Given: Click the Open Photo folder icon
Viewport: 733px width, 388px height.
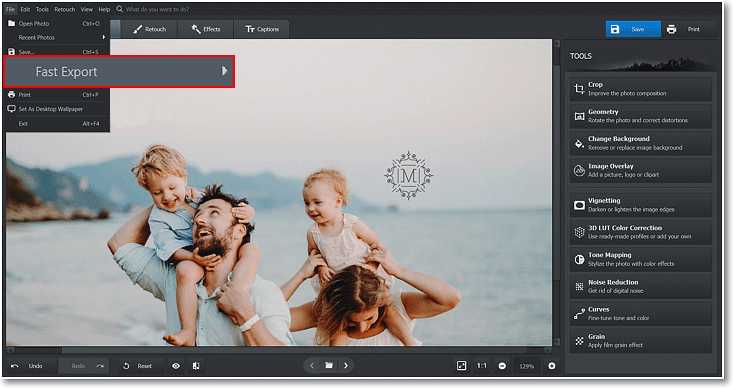Looking at the screenshot, I should tap(11, 23).
